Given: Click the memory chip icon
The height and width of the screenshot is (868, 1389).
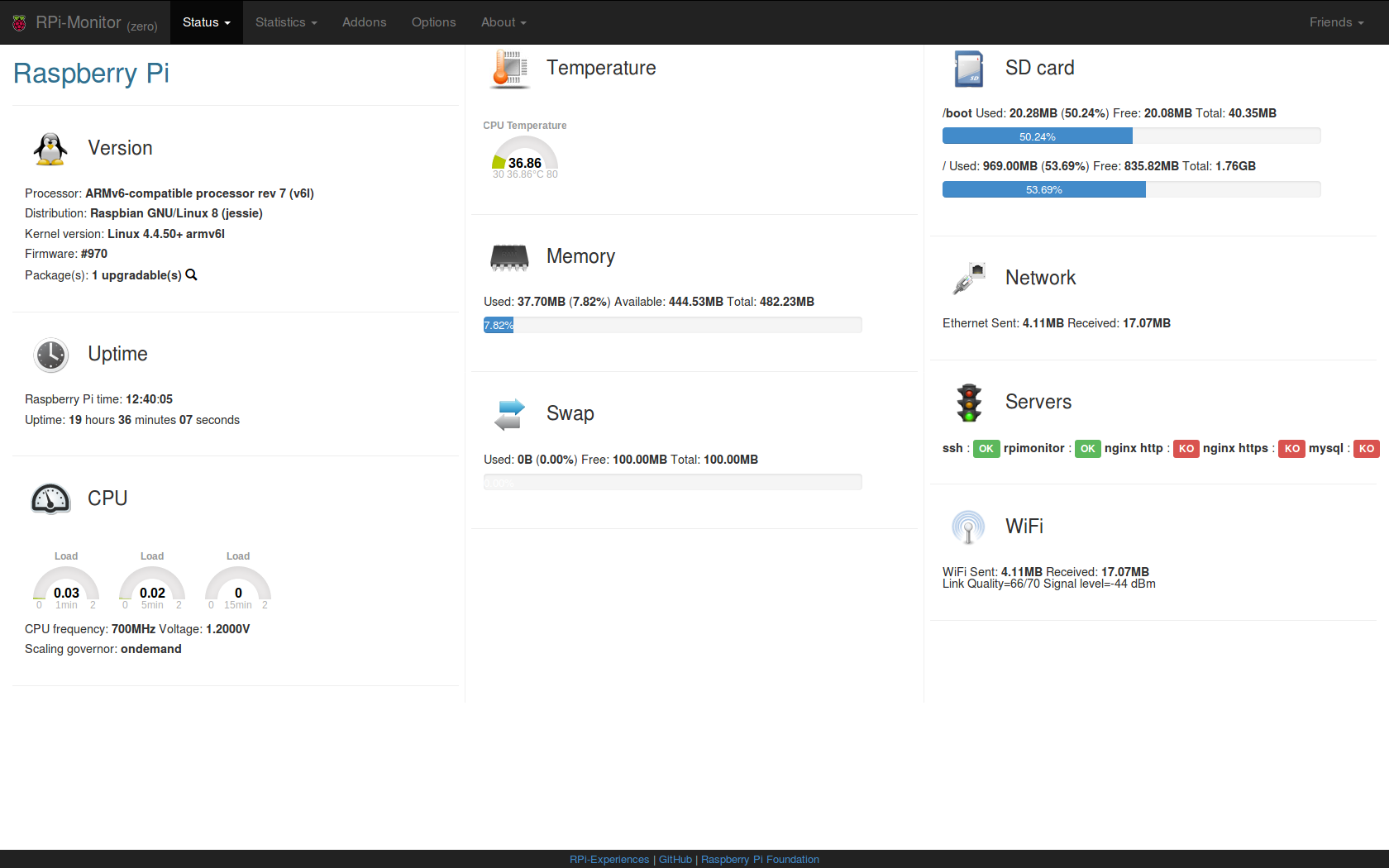Looking at the screenshot, I should (509, 258).
